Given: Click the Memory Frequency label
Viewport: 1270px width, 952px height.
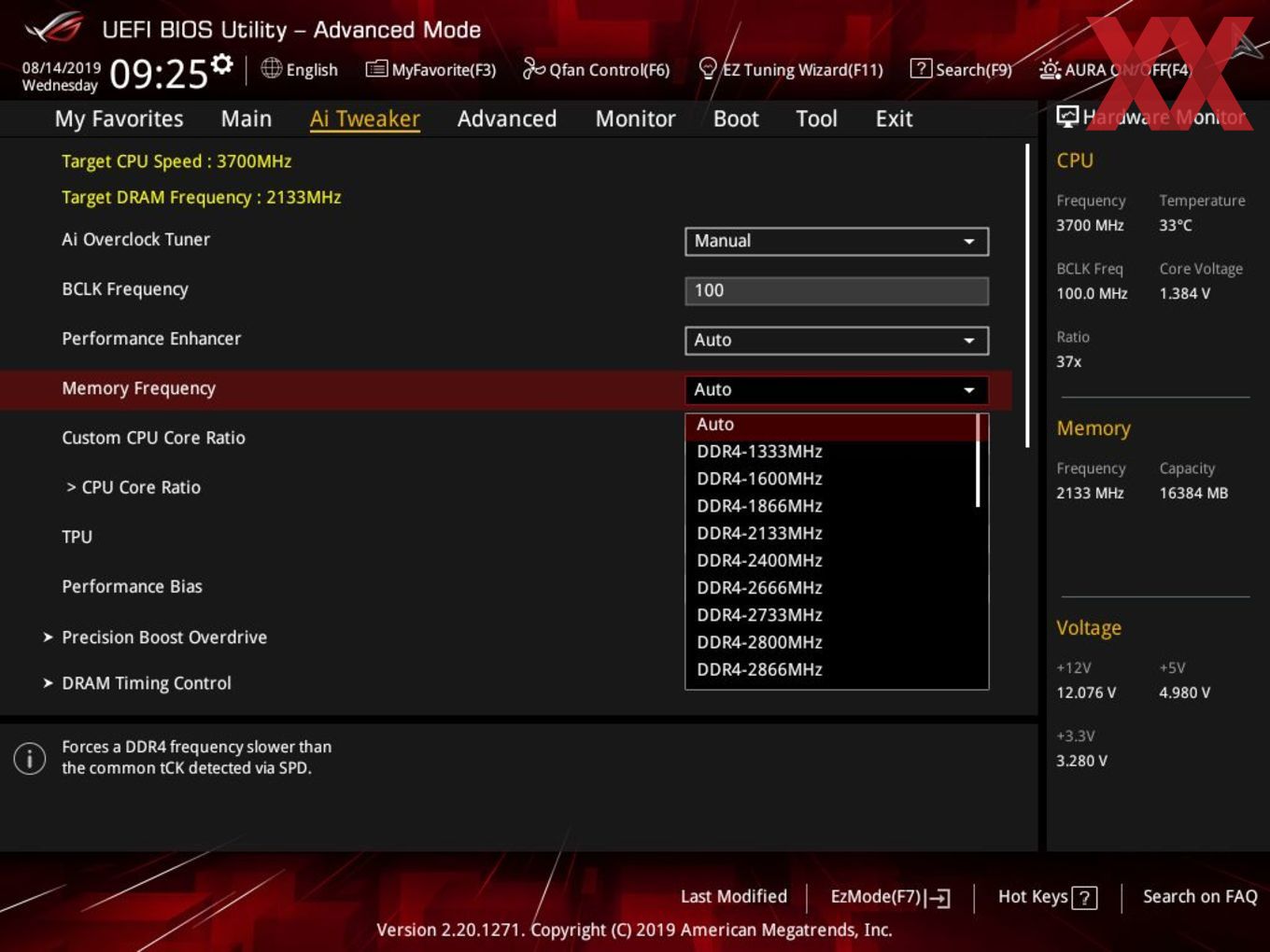Looking at the screenshot, I should pos(138,388).
